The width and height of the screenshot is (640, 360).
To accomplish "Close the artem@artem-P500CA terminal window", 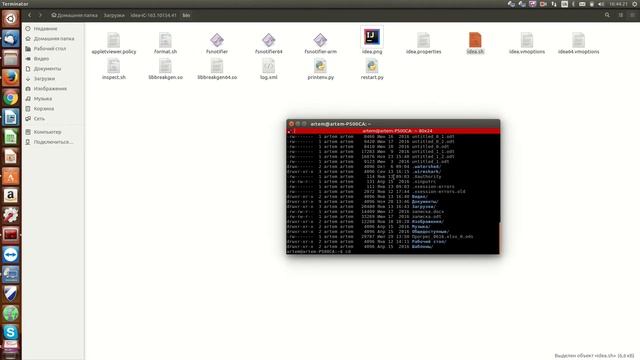I will pos(291,124).
